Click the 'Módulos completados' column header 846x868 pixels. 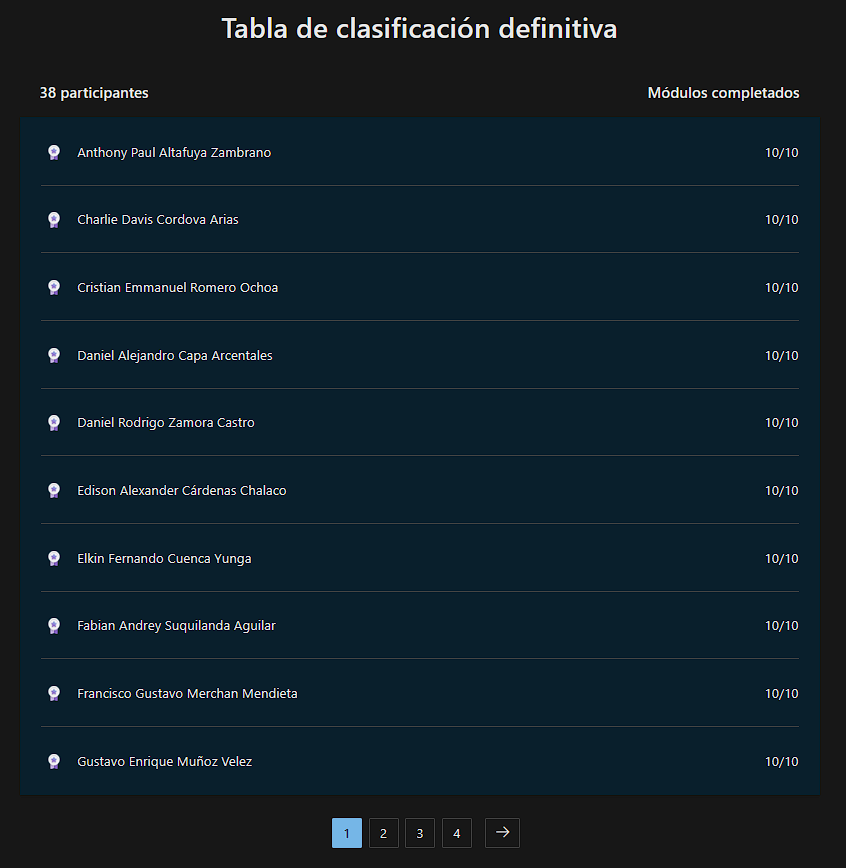pyautogui.click(x=723, y=93)
